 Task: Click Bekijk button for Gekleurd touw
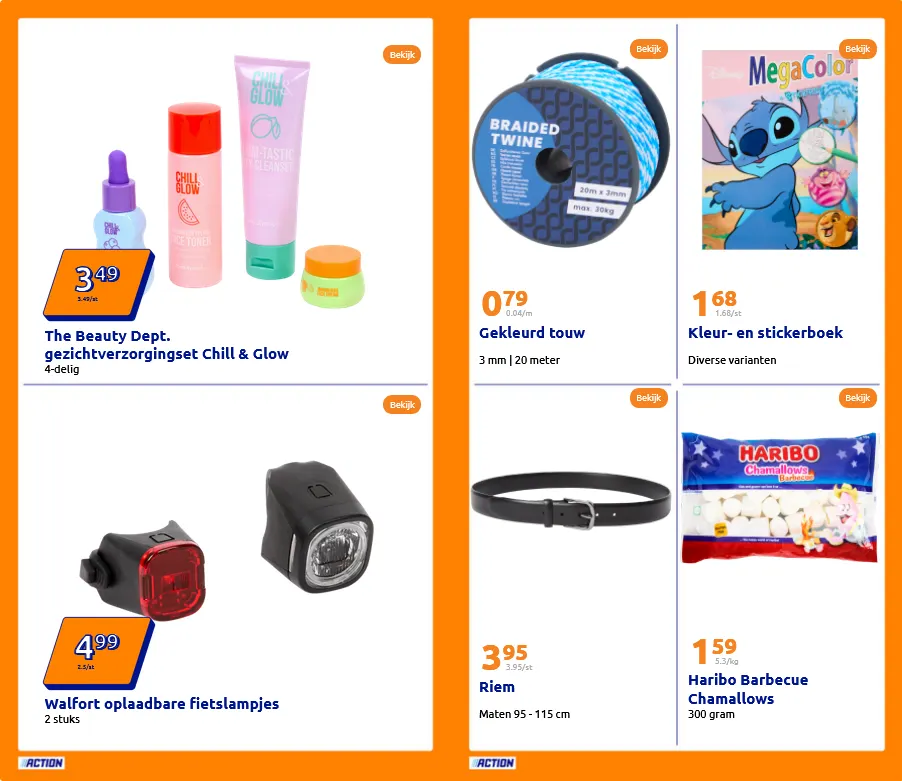coord(648,49)
